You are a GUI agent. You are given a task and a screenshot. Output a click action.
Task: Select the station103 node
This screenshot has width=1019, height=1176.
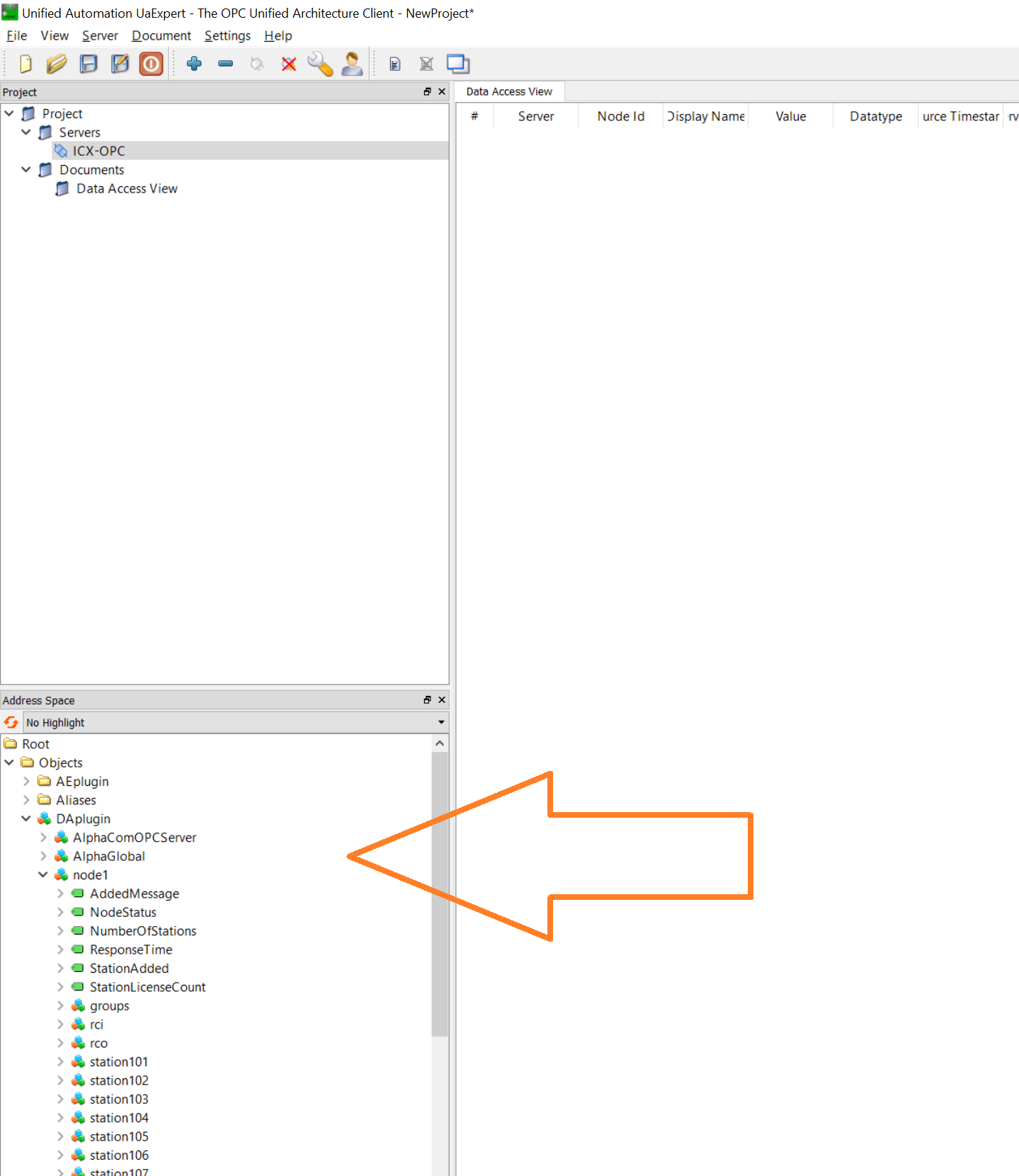[119, 1100]
